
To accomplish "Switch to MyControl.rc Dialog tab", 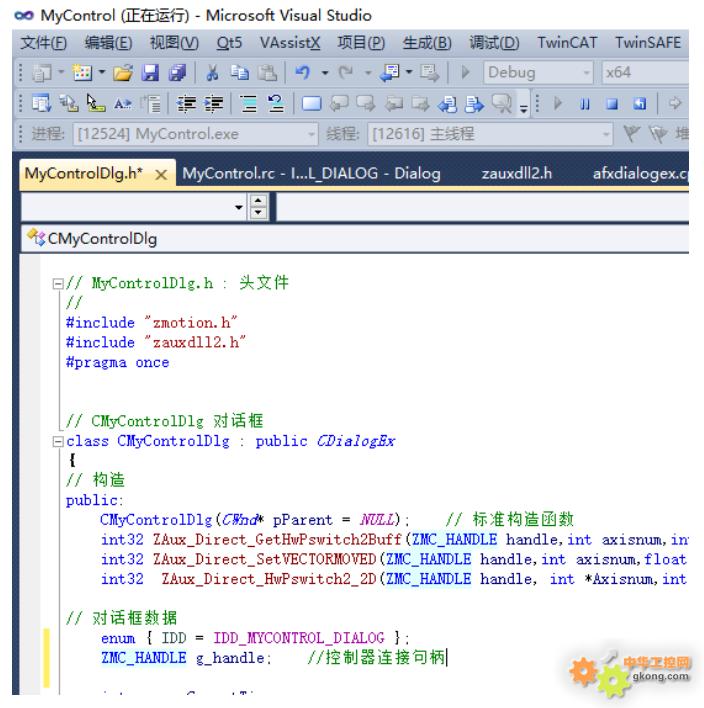I will 311,173.
